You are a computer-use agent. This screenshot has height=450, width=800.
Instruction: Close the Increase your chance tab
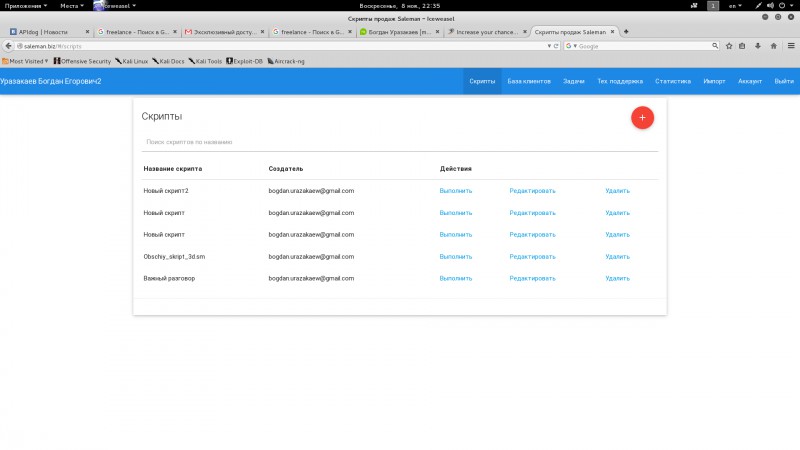click(x=524, y=32)
